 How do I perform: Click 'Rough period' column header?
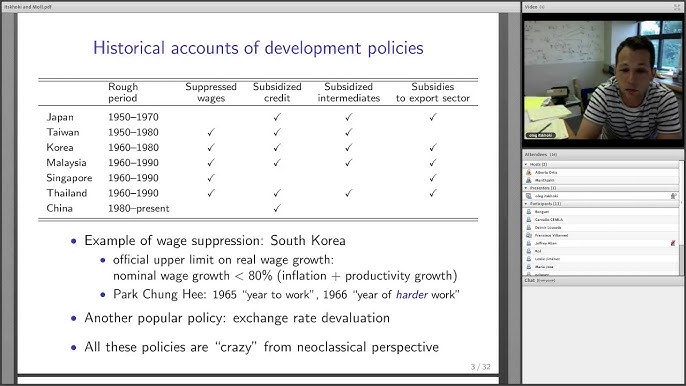(x=123, y=92)
